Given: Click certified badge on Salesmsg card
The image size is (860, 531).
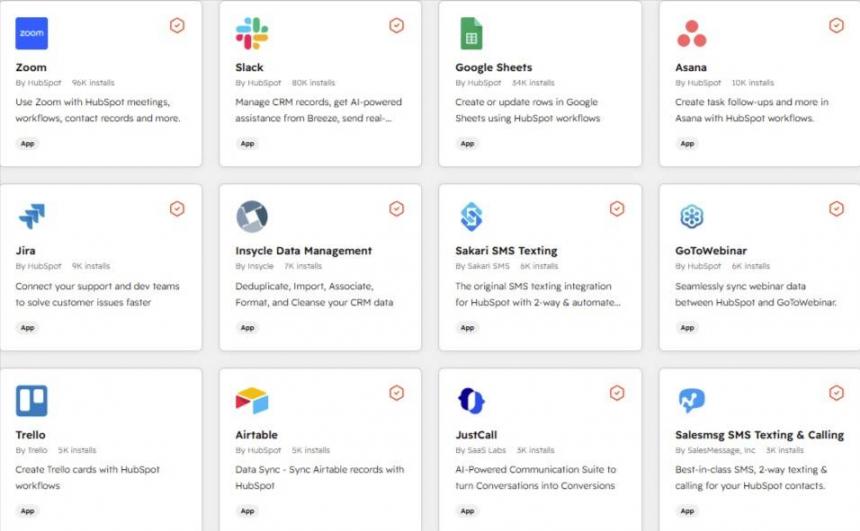Looking at the screenshot, I should click(x=836, y=393).
